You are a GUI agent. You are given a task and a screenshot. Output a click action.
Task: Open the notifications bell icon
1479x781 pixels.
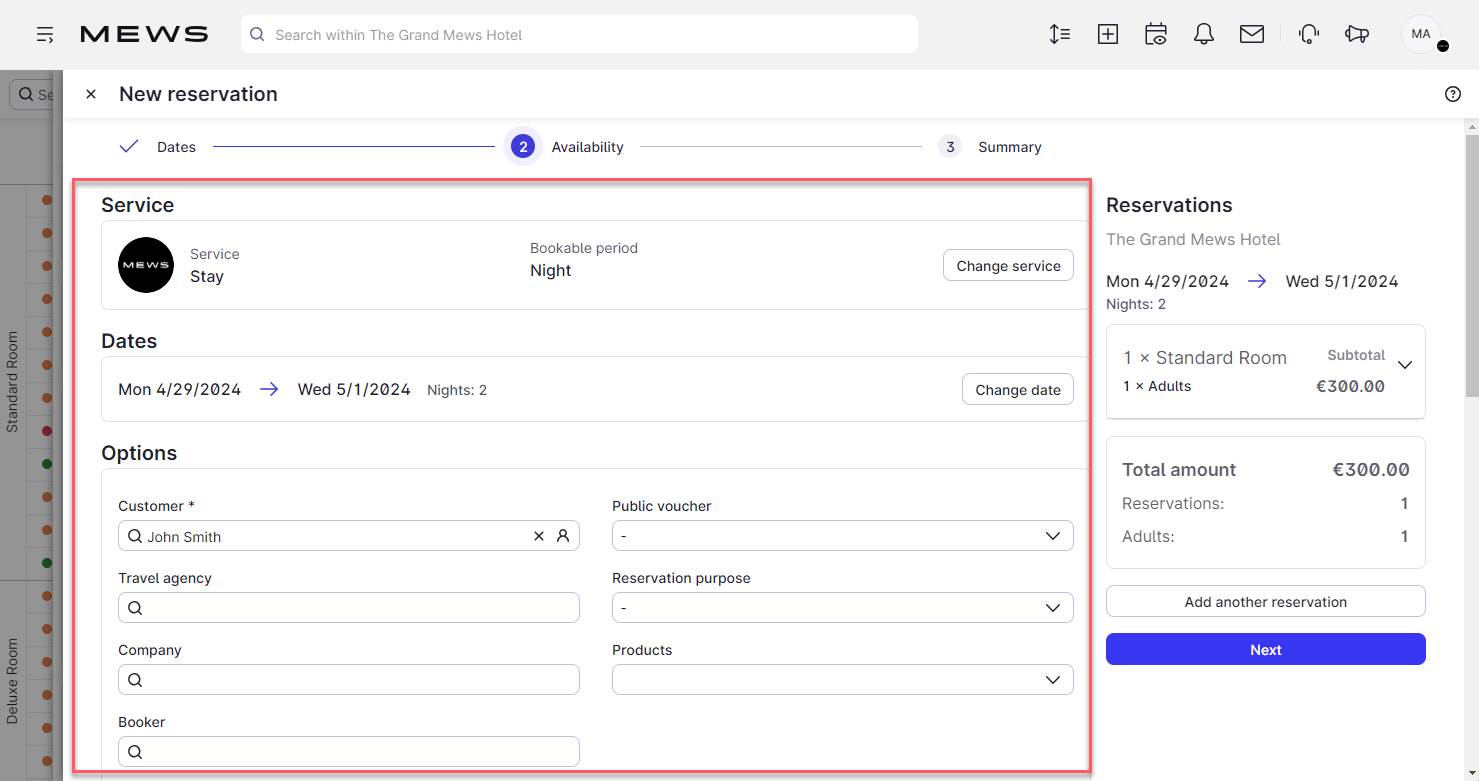click(x=1204, y=33)
